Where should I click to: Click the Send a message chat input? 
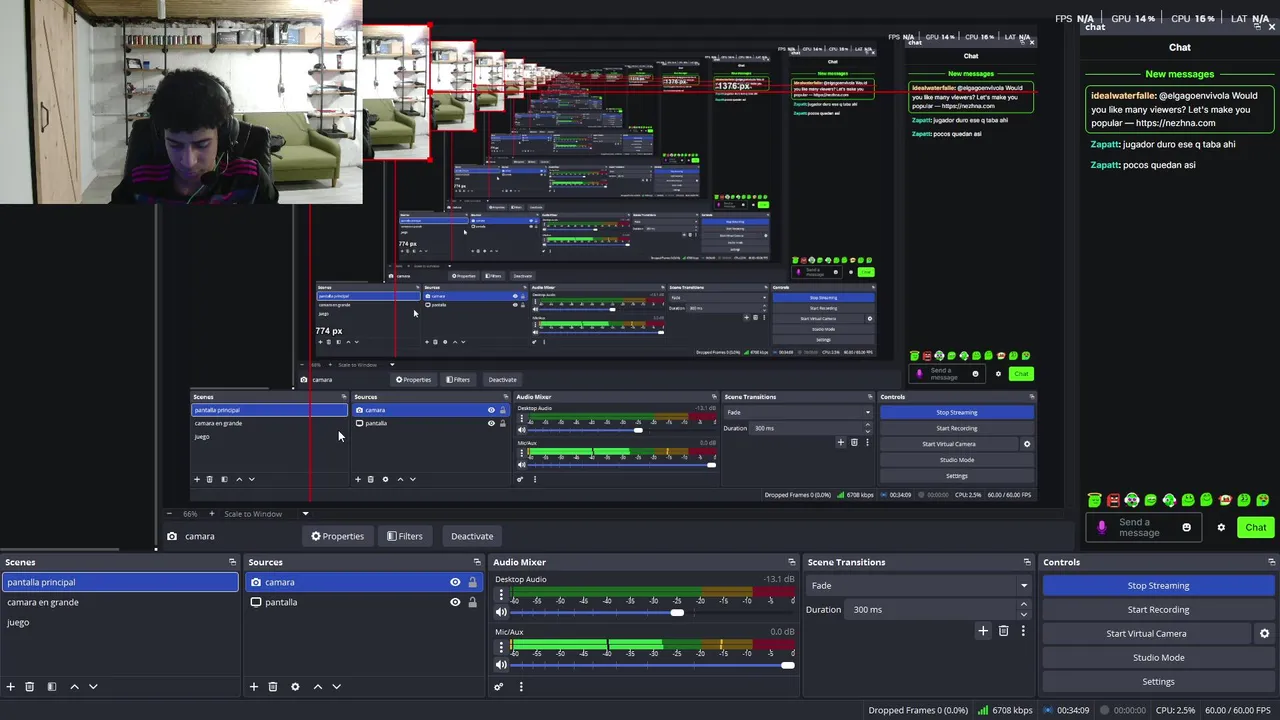1145,527
